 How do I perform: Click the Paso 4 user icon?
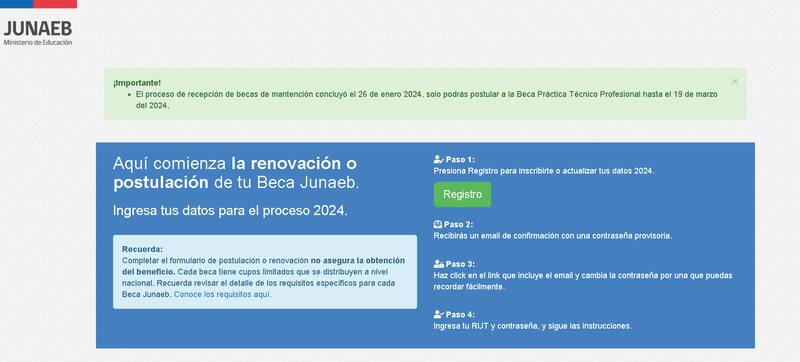coord(438,315)
